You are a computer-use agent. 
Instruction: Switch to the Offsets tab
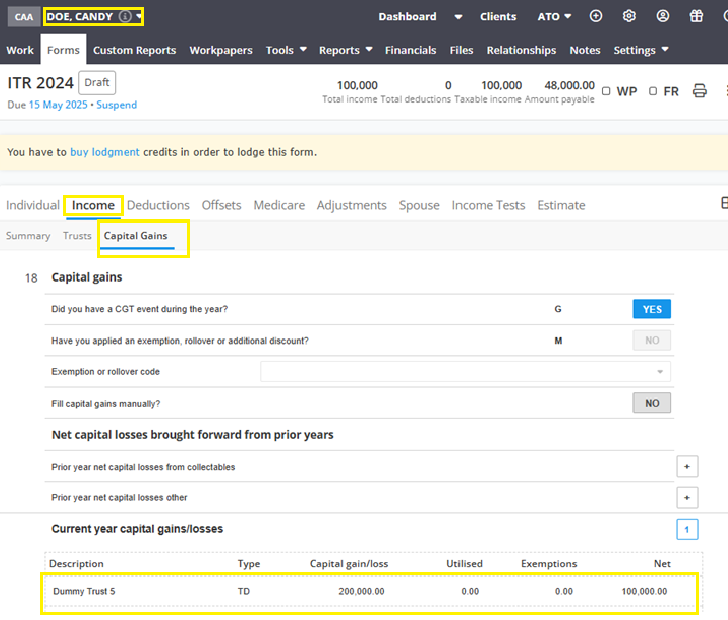pos(221,205)
